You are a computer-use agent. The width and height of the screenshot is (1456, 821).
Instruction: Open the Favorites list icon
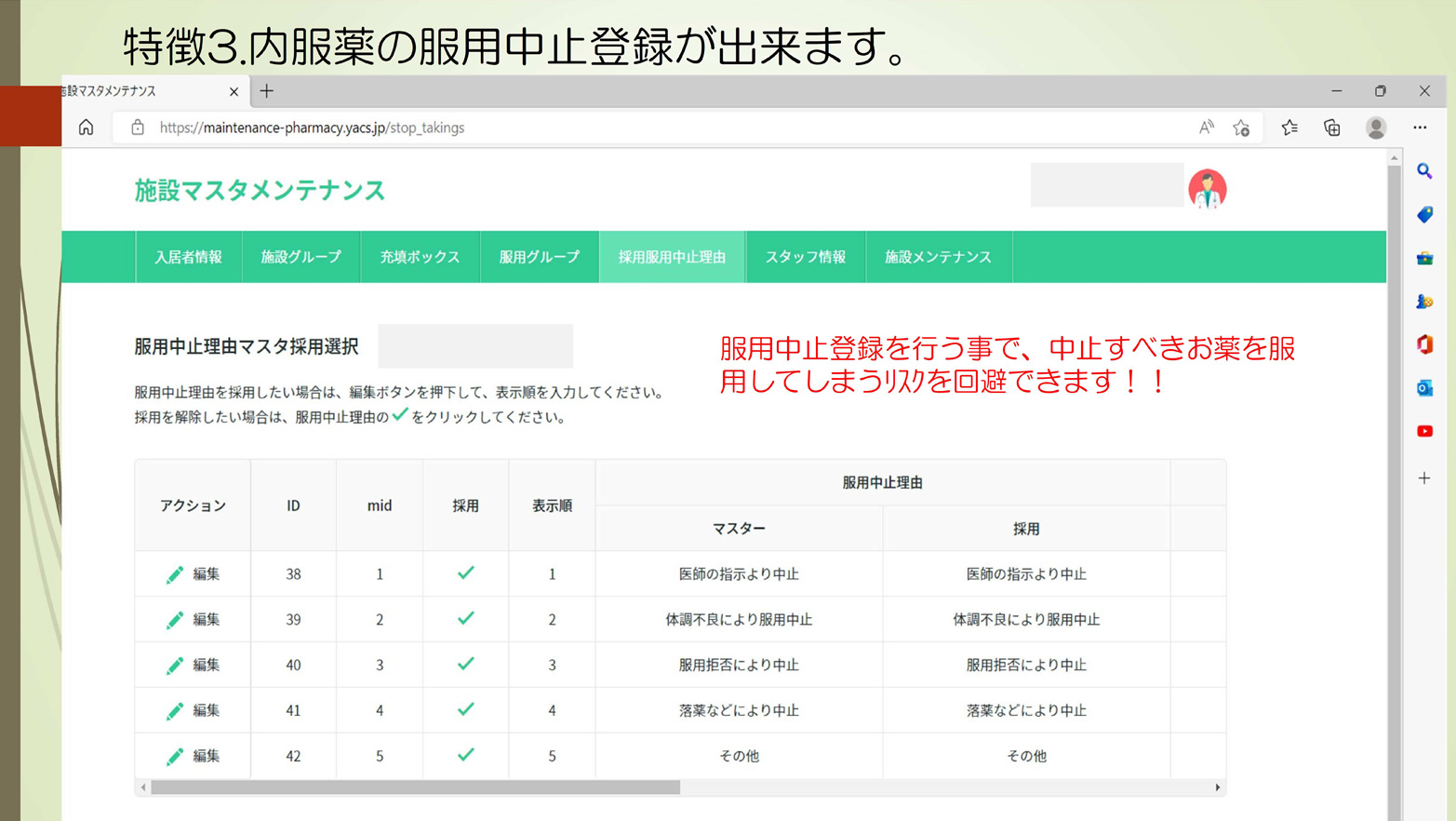(1289, 128)
